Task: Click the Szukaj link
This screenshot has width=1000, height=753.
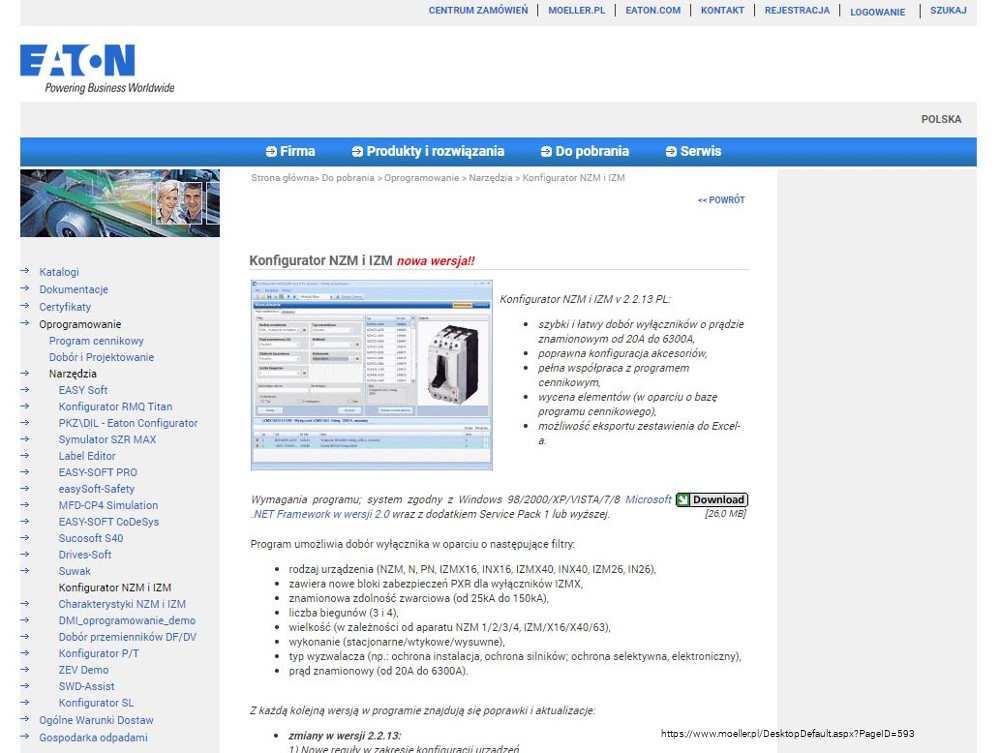Action: coord(948,11)
